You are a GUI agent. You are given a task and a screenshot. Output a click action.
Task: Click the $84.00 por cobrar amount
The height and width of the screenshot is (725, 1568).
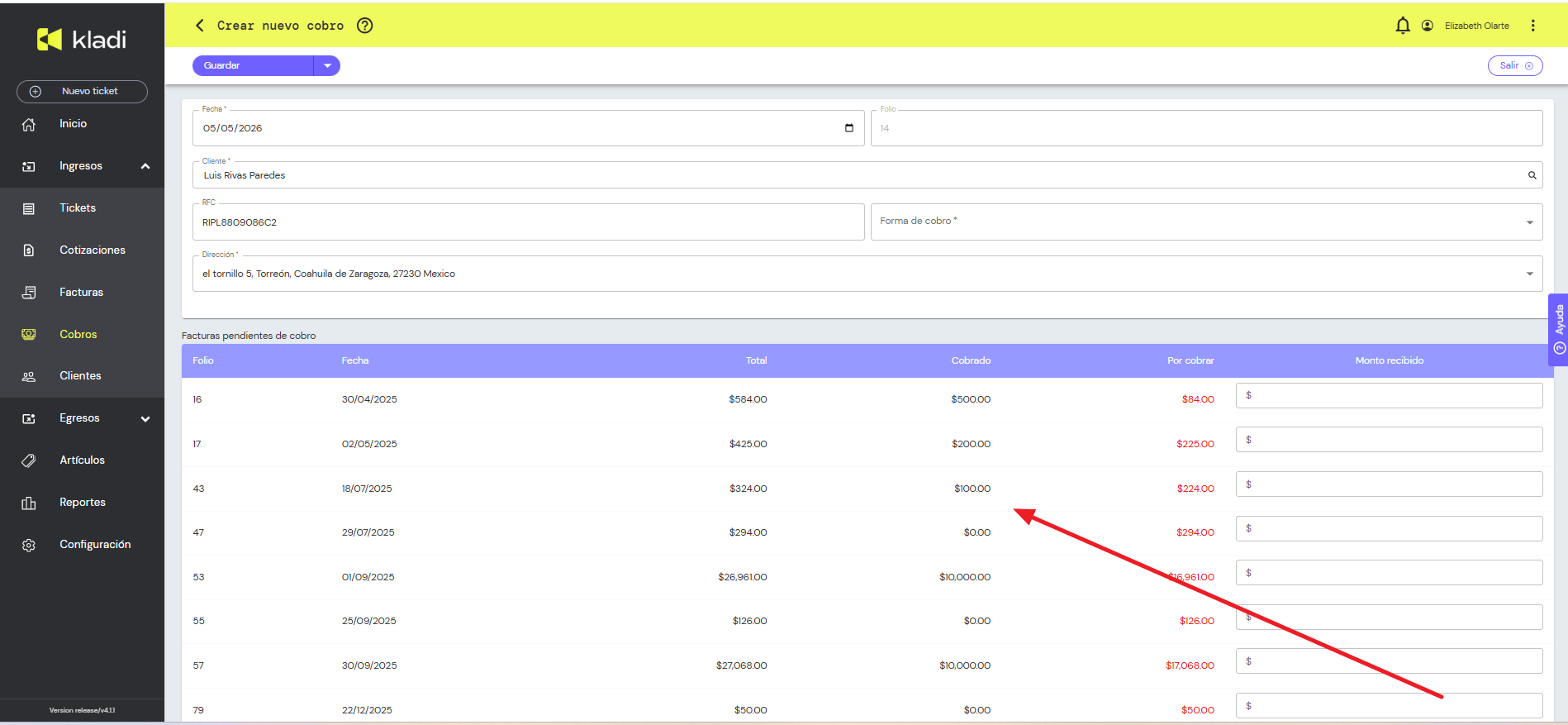[1198, 399]
